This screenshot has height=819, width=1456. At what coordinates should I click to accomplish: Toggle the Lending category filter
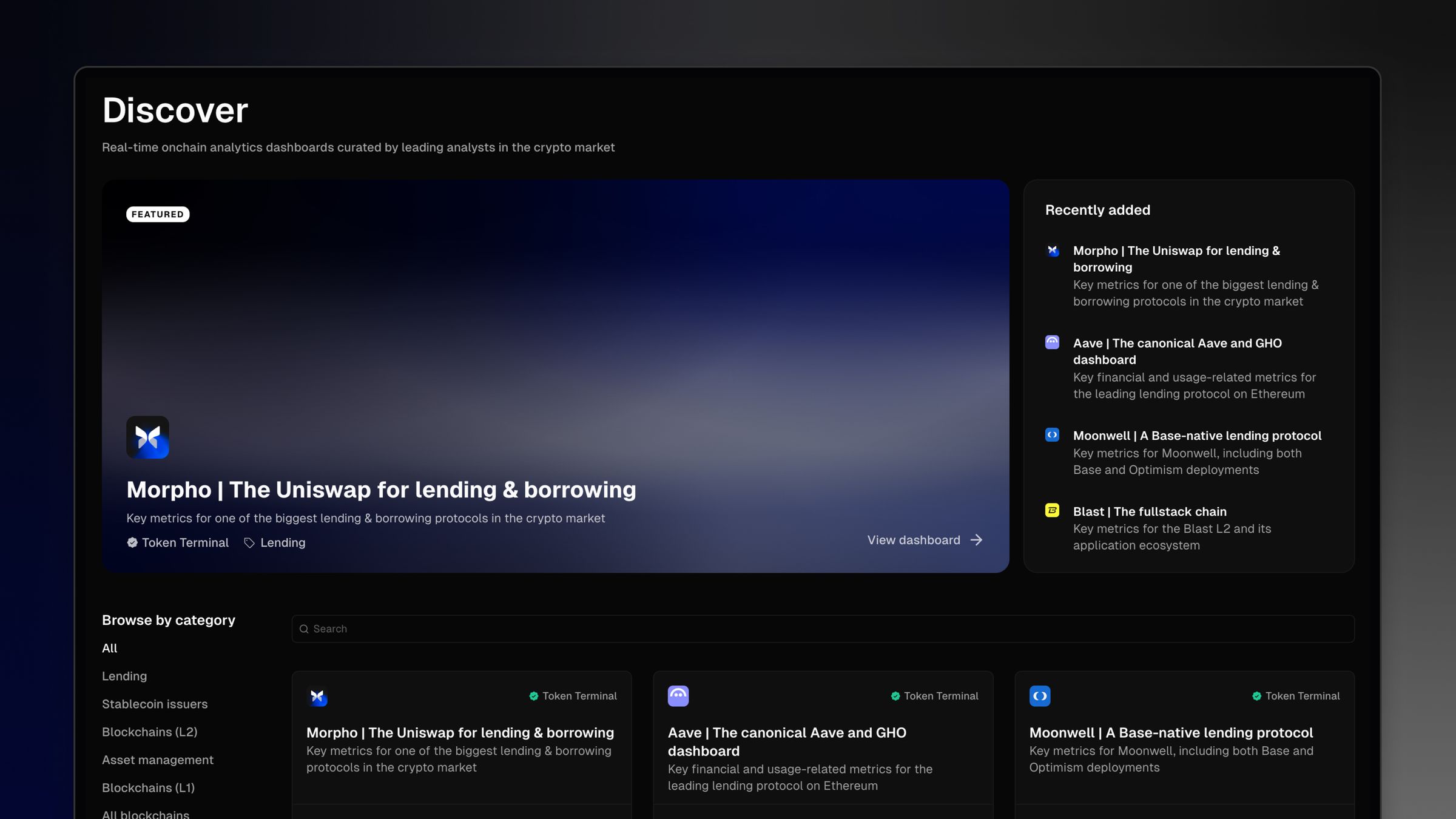pos(124,676)
